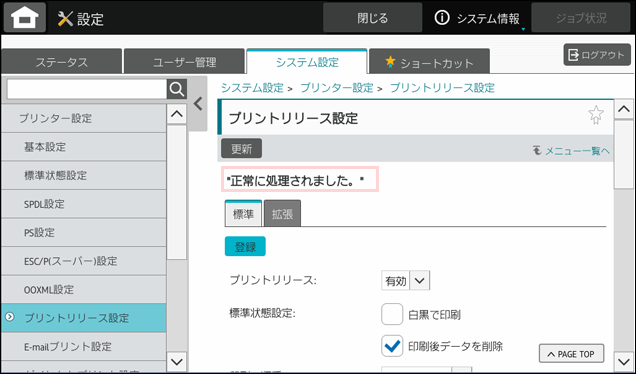Enable 白黒で印刷 checkbox

point(392,314)
